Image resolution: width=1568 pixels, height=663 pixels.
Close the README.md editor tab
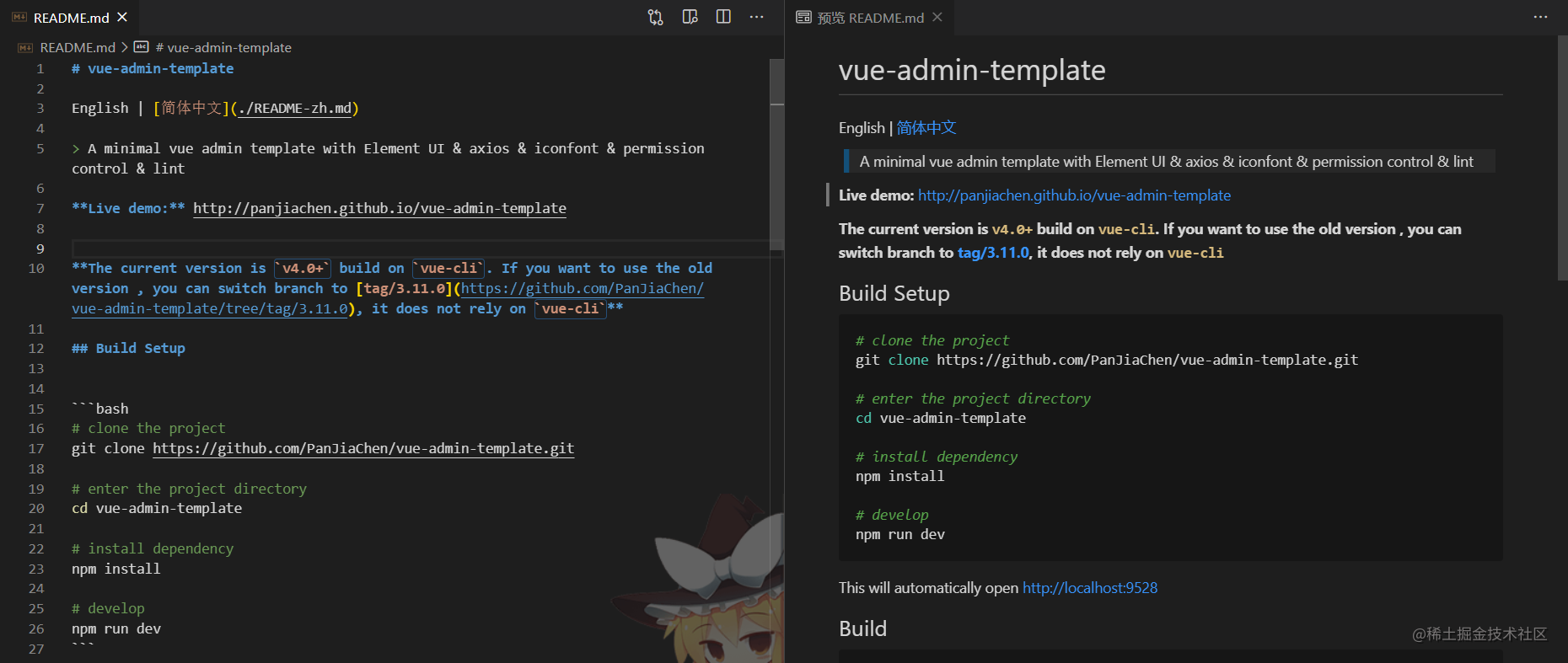click(x=122, y=17)
